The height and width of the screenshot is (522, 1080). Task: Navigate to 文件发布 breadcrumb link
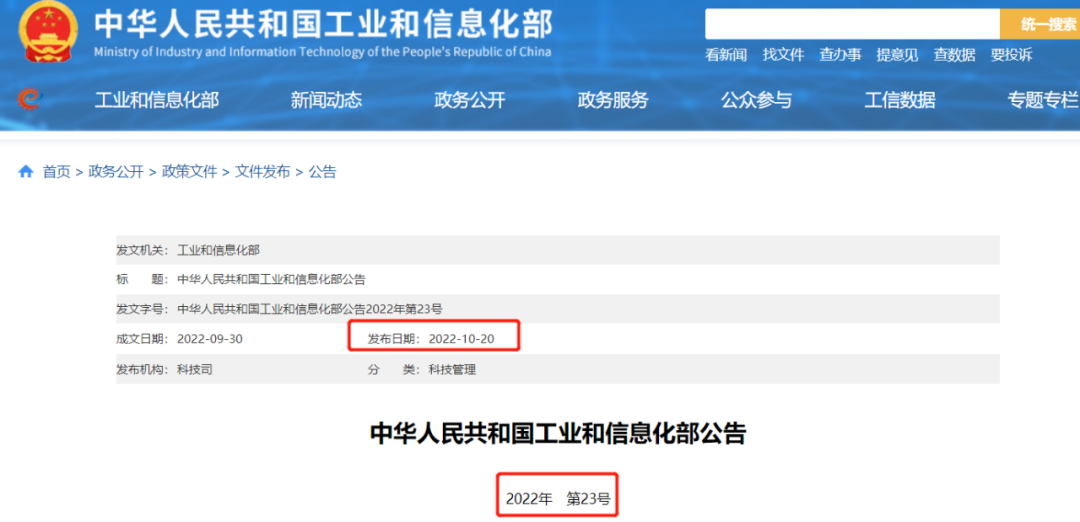point(262,172)
